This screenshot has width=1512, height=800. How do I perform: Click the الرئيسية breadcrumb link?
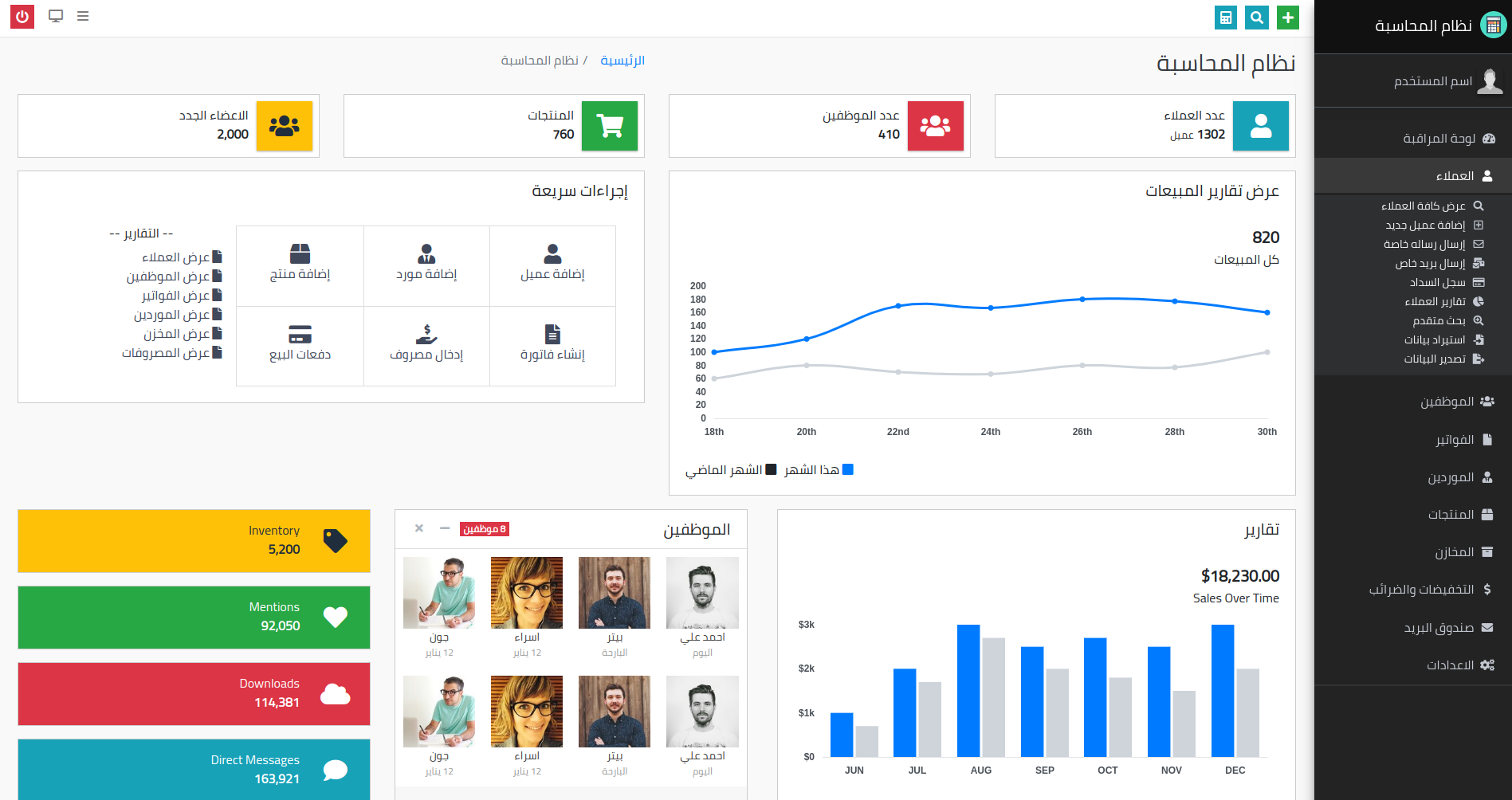coord(622,61)
